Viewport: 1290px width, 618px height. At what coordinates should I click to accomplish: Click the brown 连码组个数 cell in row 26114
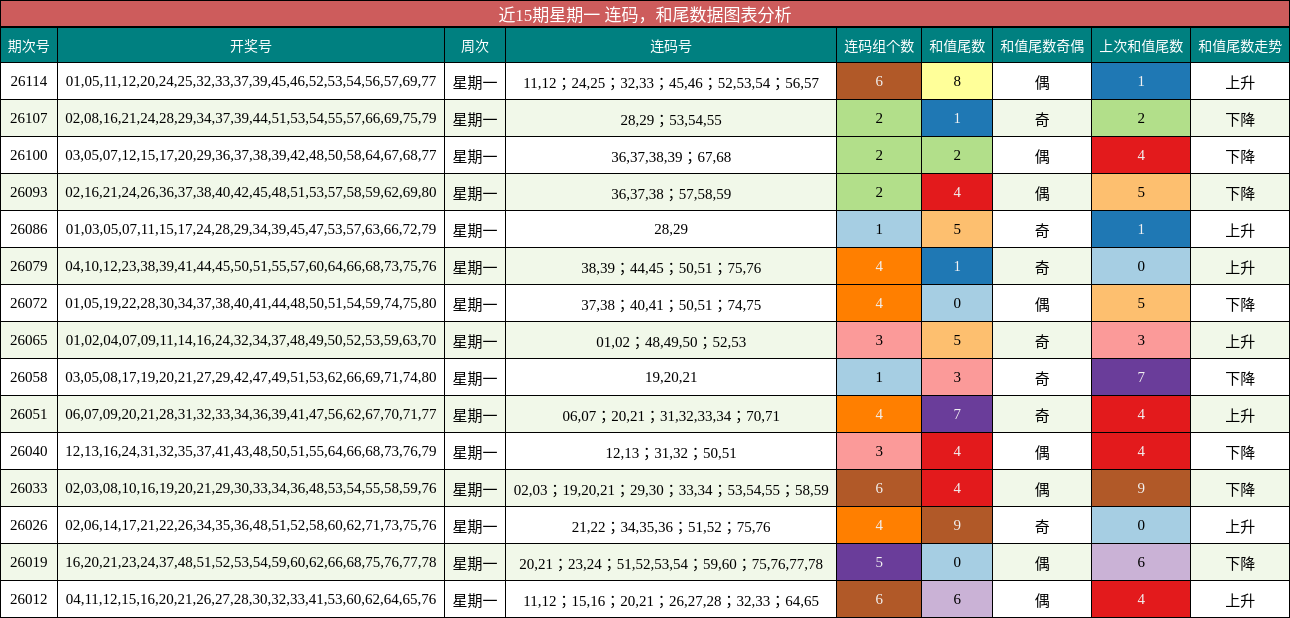tap(879, 81)
